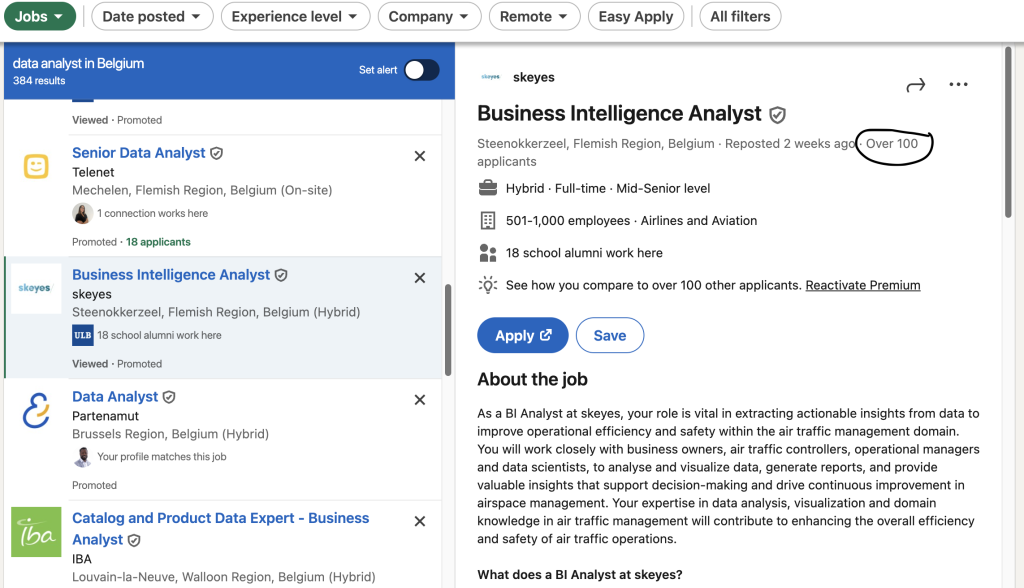Image resolution: width=1024 pixels, height=588 pixels.
Task: Open the Remote filter dropdown
Action: coord(534,16)
